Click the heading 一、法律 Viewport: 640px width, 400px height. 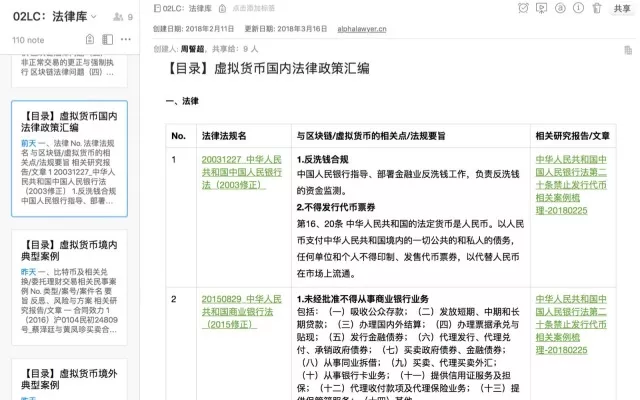(182, 101)
